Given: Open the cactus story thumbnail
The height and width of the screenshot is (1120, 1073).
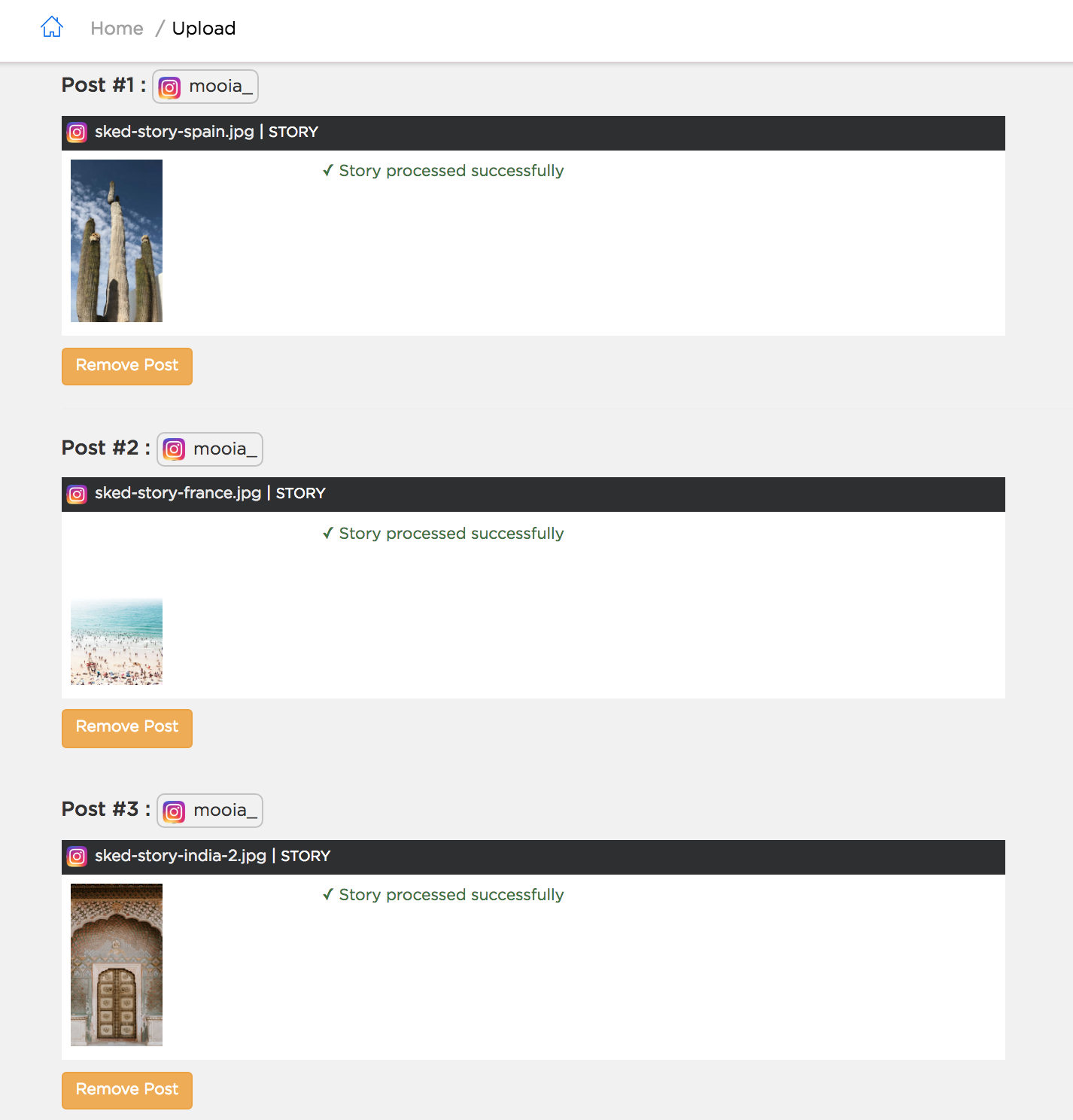Looking at the screenshot, I should click(117, 241).
